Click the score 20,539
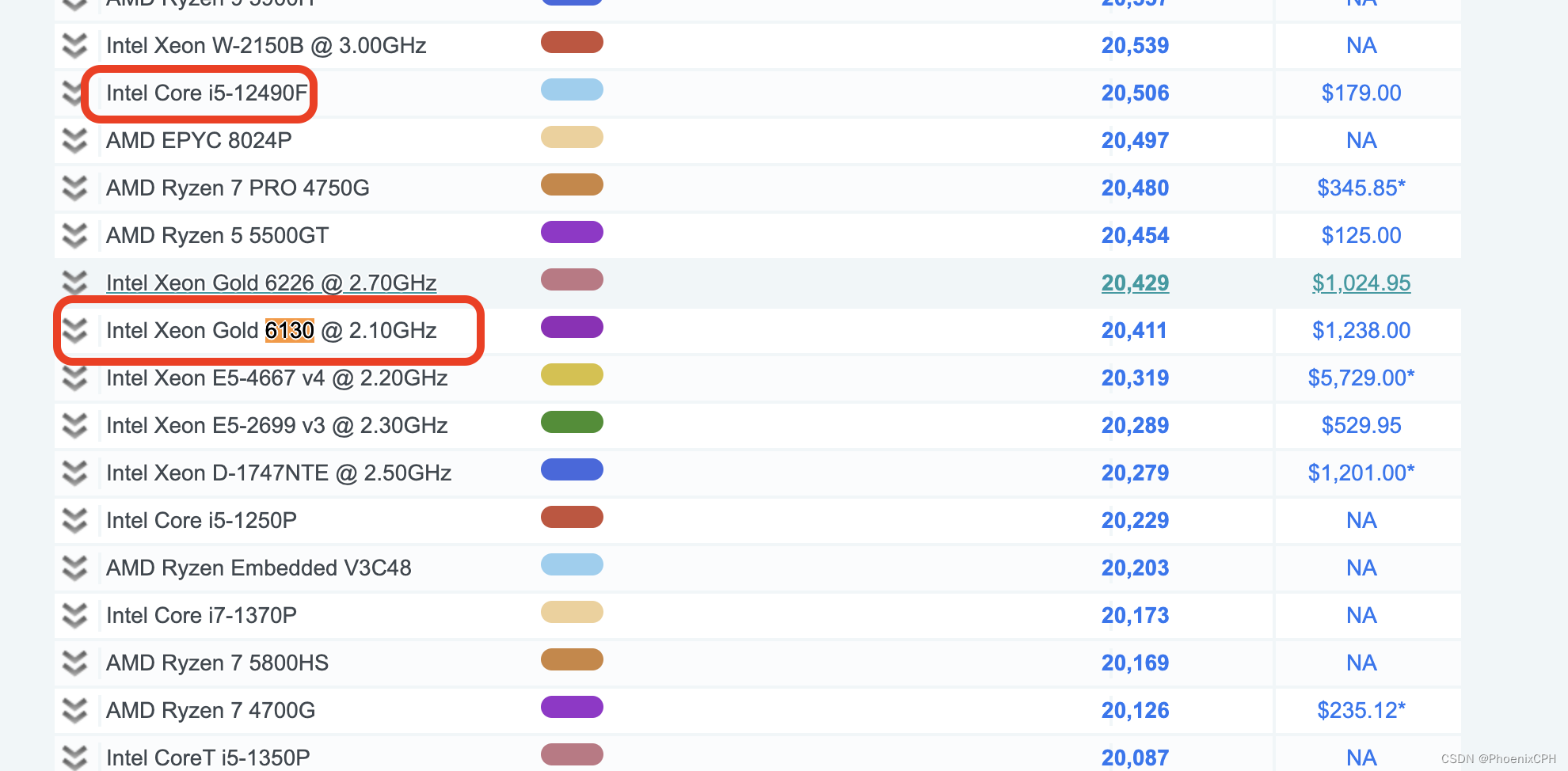 coord(1135,46)
